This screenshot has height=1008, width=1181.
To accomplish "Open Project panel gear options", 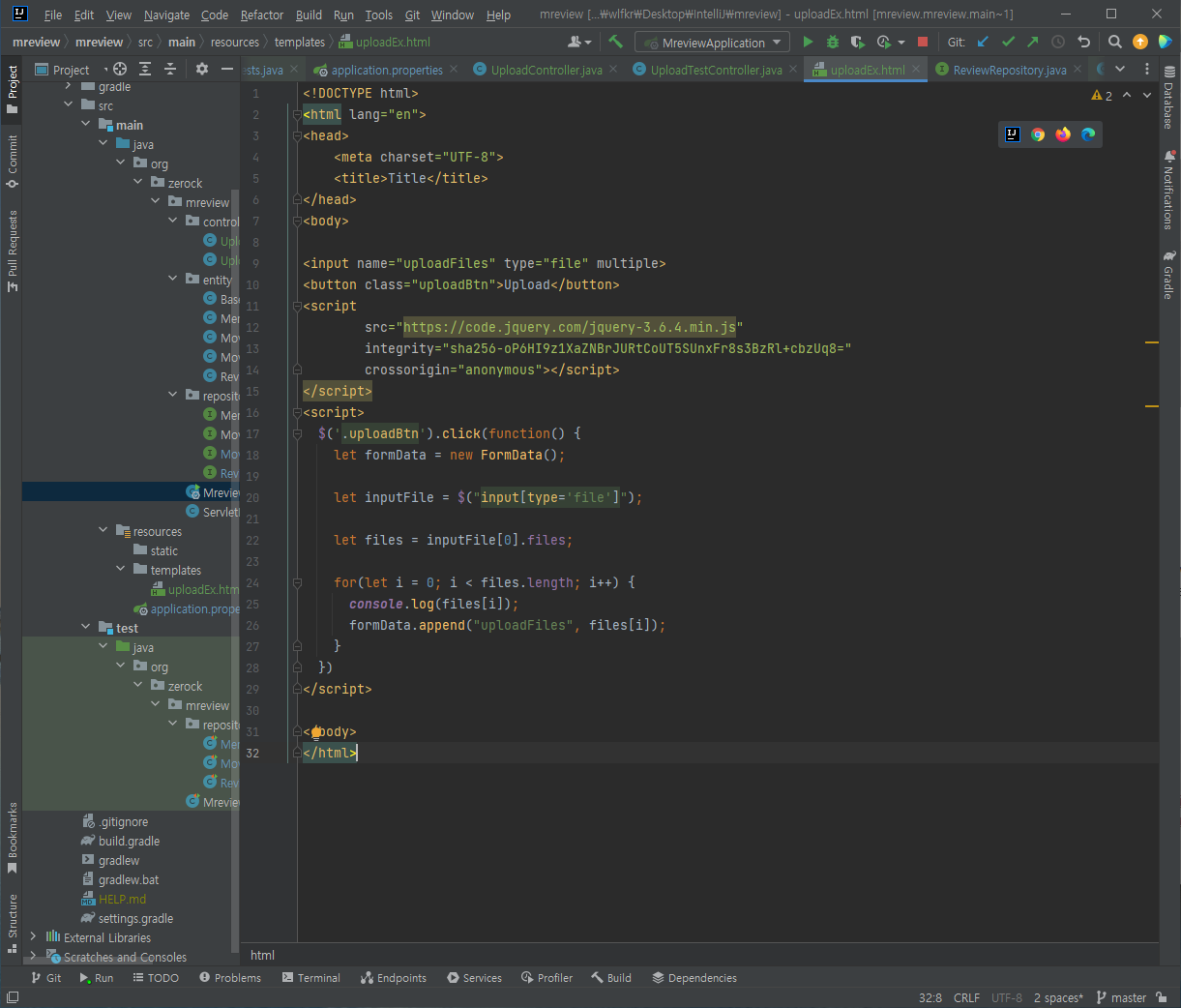I will click(x=201, y=69).
